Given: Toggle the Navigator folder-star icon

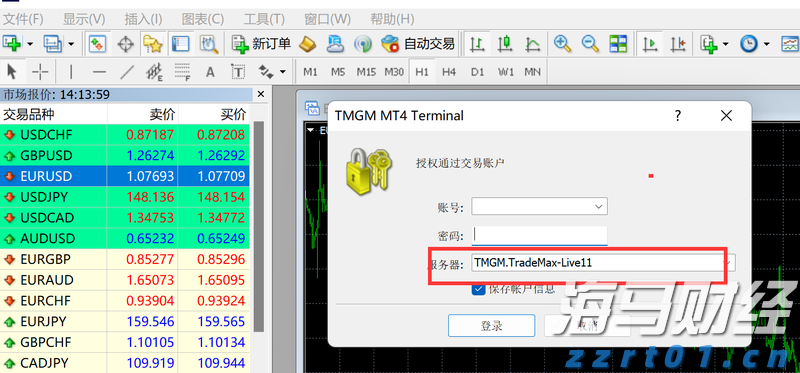Looking at the screenshot, I should pos(153,44).
